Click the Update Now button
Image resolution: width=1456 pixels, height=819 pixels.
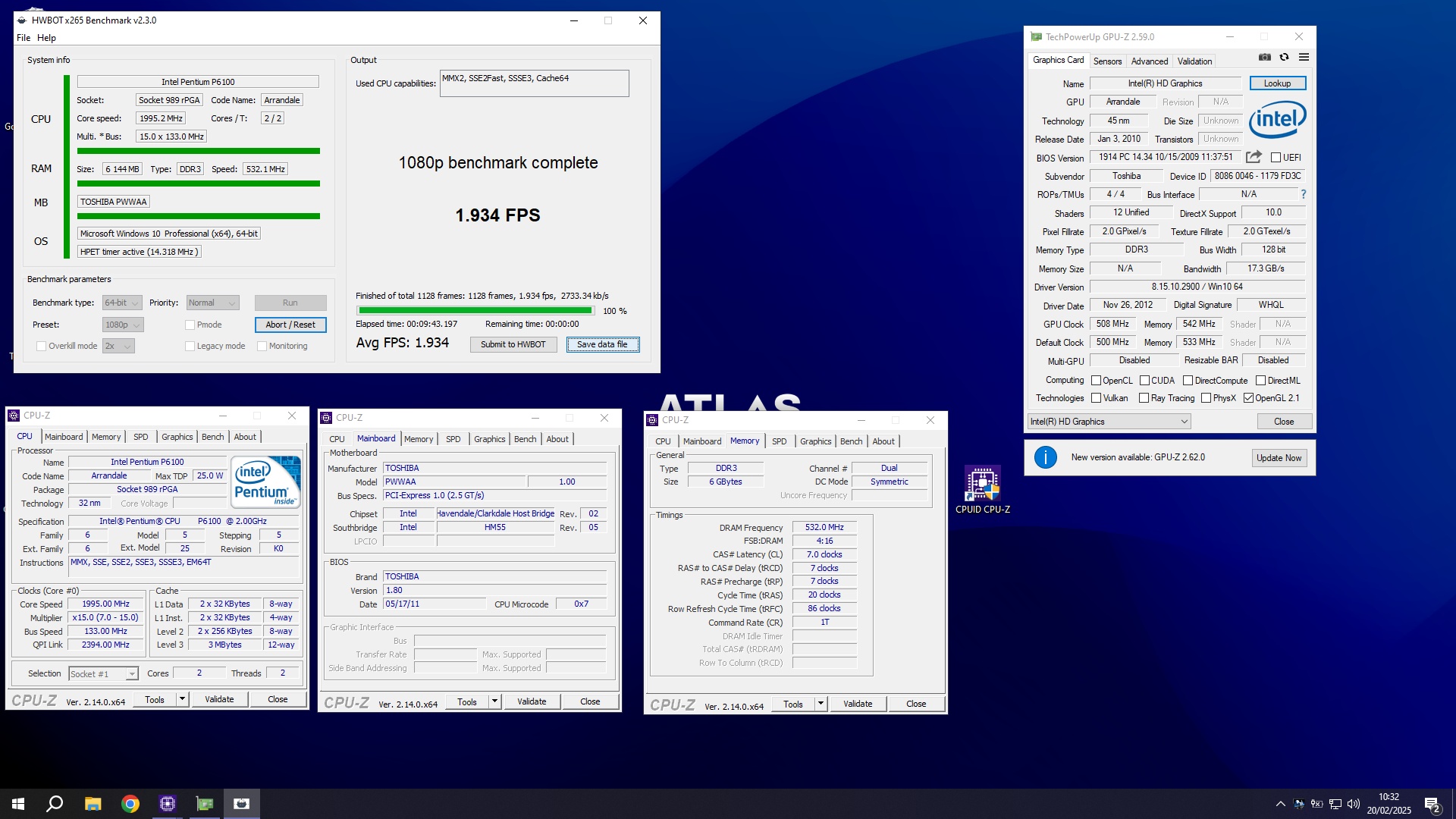(1279, 458)
